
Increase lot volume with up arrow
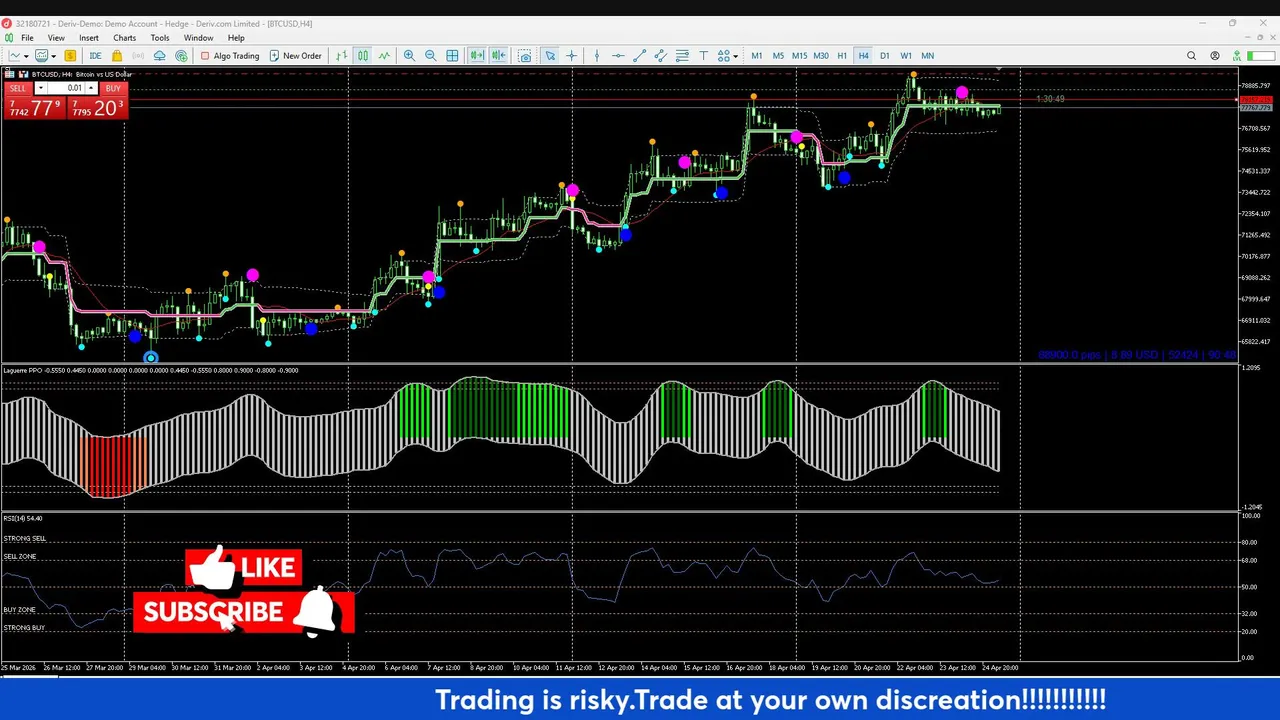pos(91,88)
